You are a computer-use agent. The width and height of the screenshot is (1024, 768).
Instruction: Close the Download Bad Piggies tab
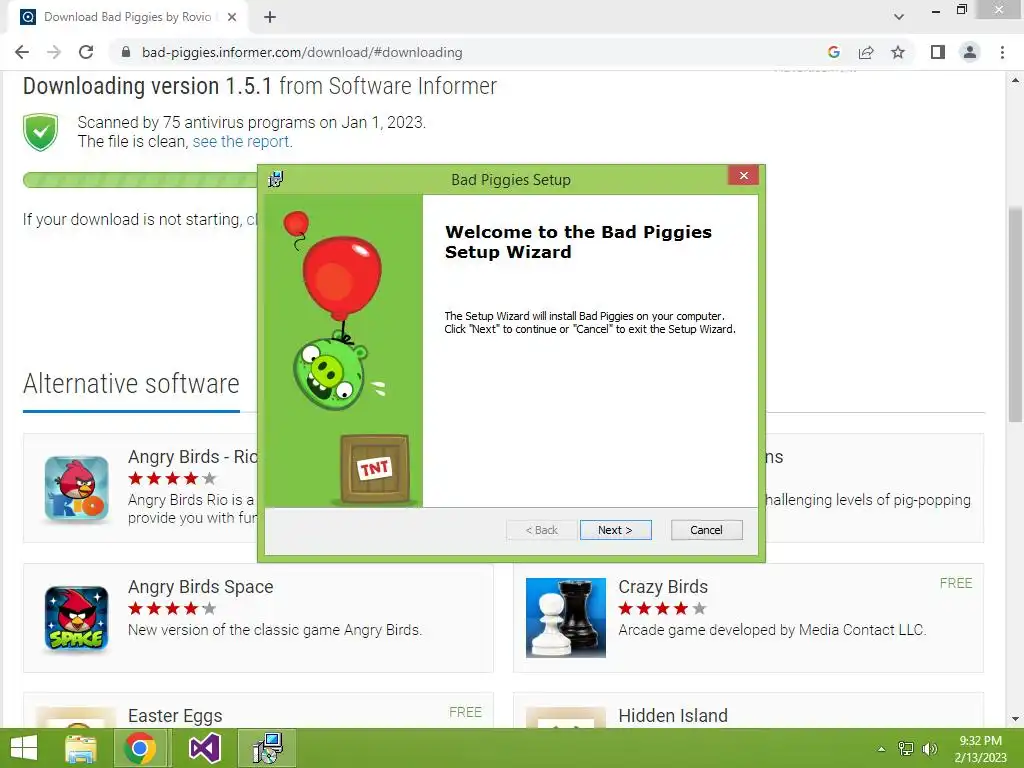232,17
